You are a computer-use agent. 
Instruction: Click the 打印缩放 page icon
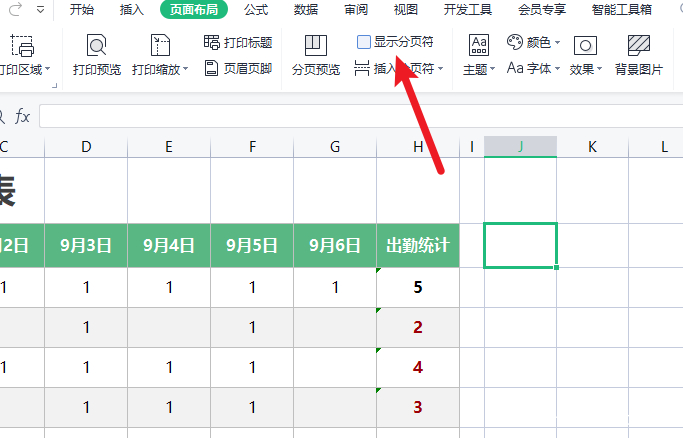click(160, 45)
